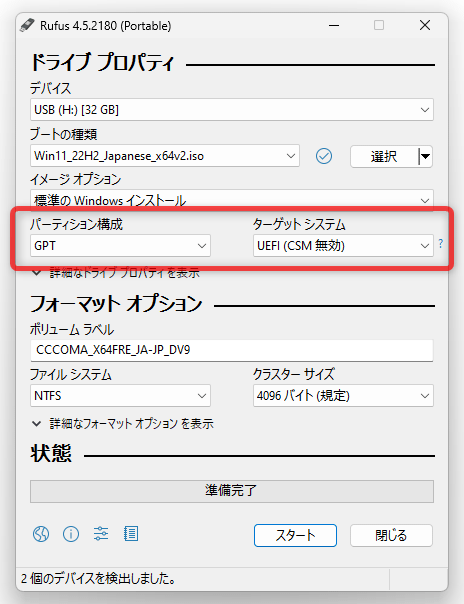Open the イメージ オプション dropdown
Screen dimensions: 464x604
pos(232,200)
